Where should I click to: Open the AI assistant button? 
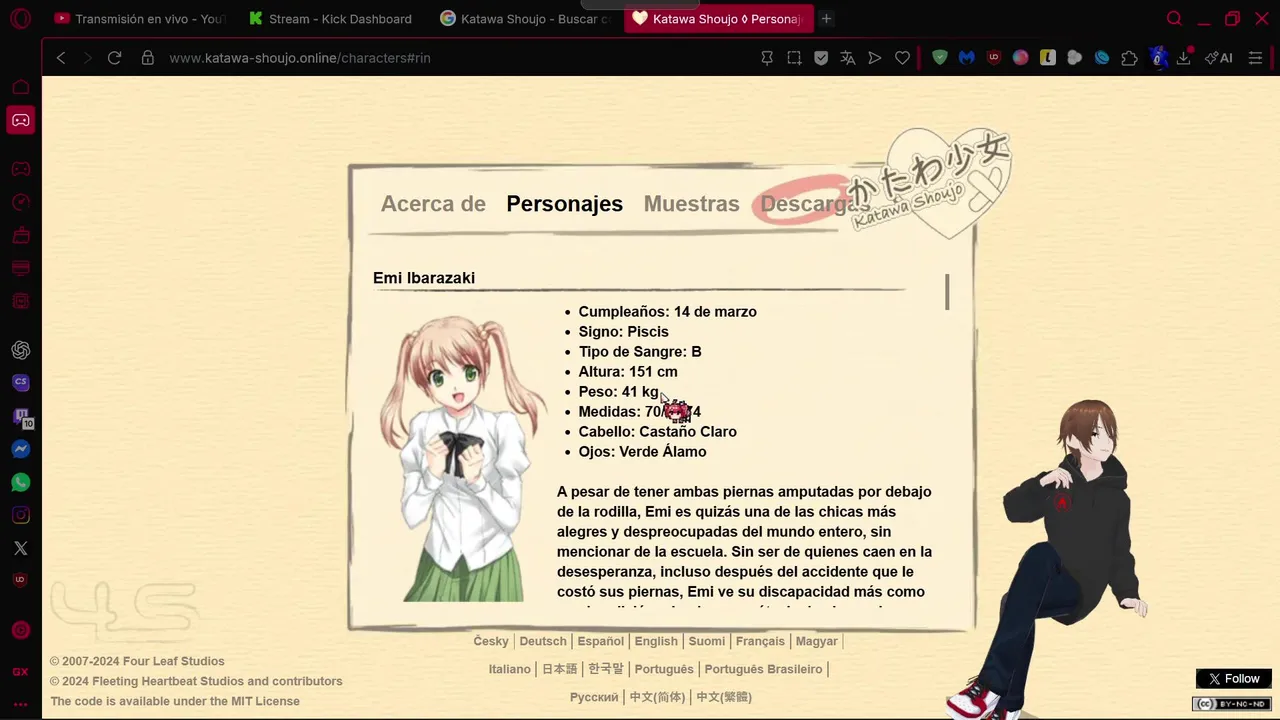[1219, 58]
